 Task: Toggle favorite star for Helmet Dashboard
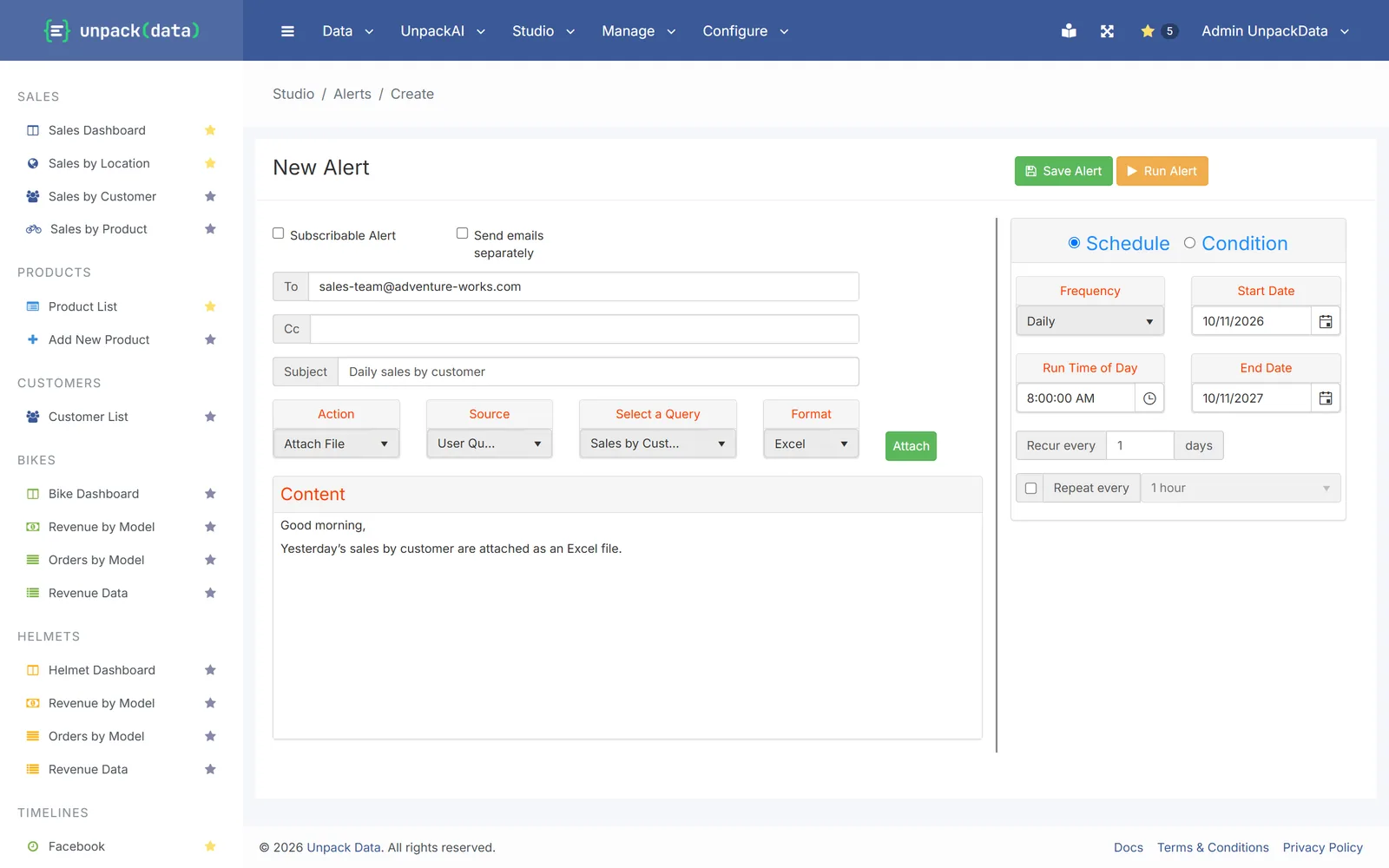pyautogui.click(x=210, y=670)
